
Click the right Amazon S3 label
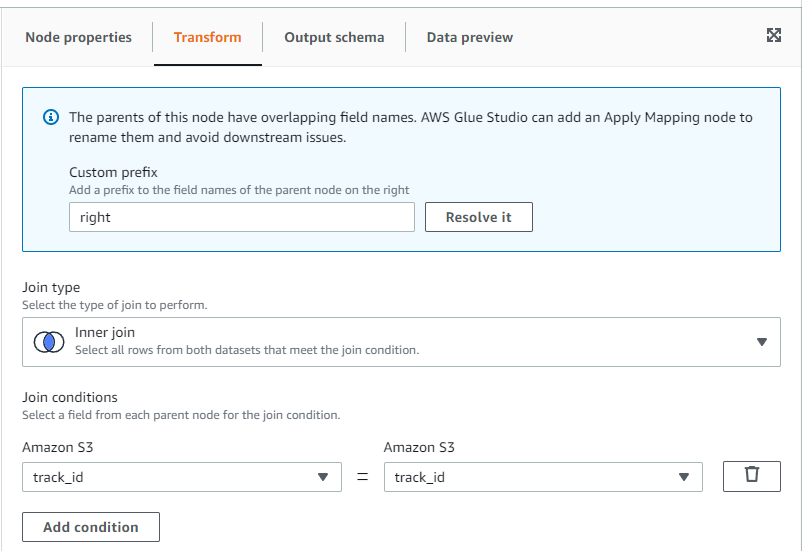click(x=419, y=447)
